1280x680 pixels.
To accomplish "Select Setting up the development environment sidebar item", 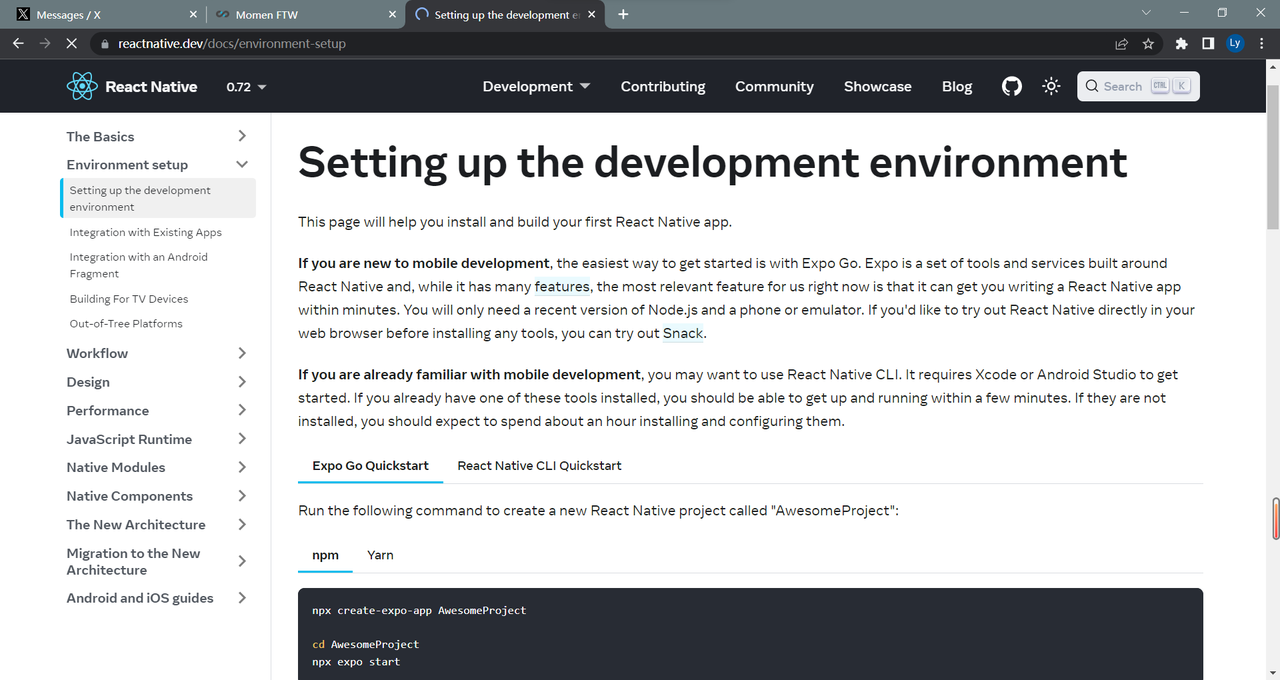I will coord(158,198).
